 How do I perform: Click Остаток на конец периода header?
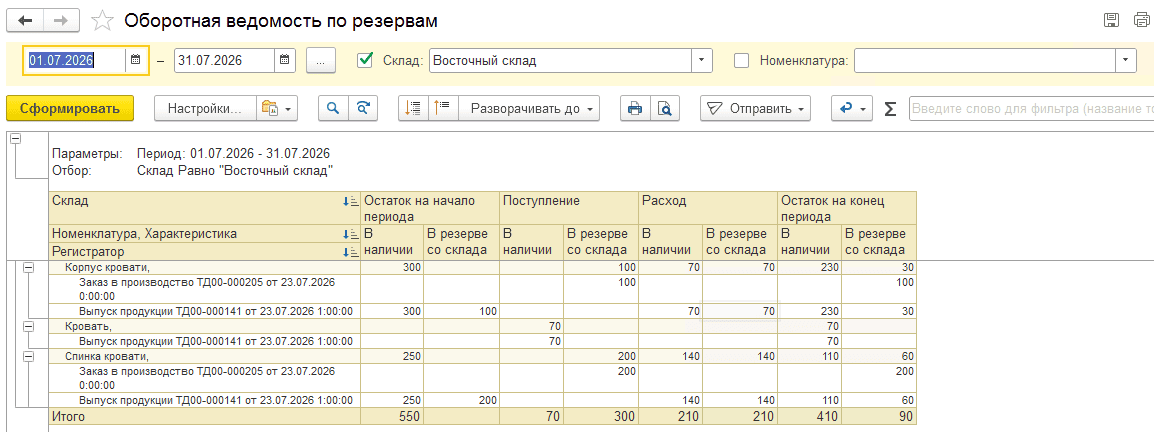(847, 208)
